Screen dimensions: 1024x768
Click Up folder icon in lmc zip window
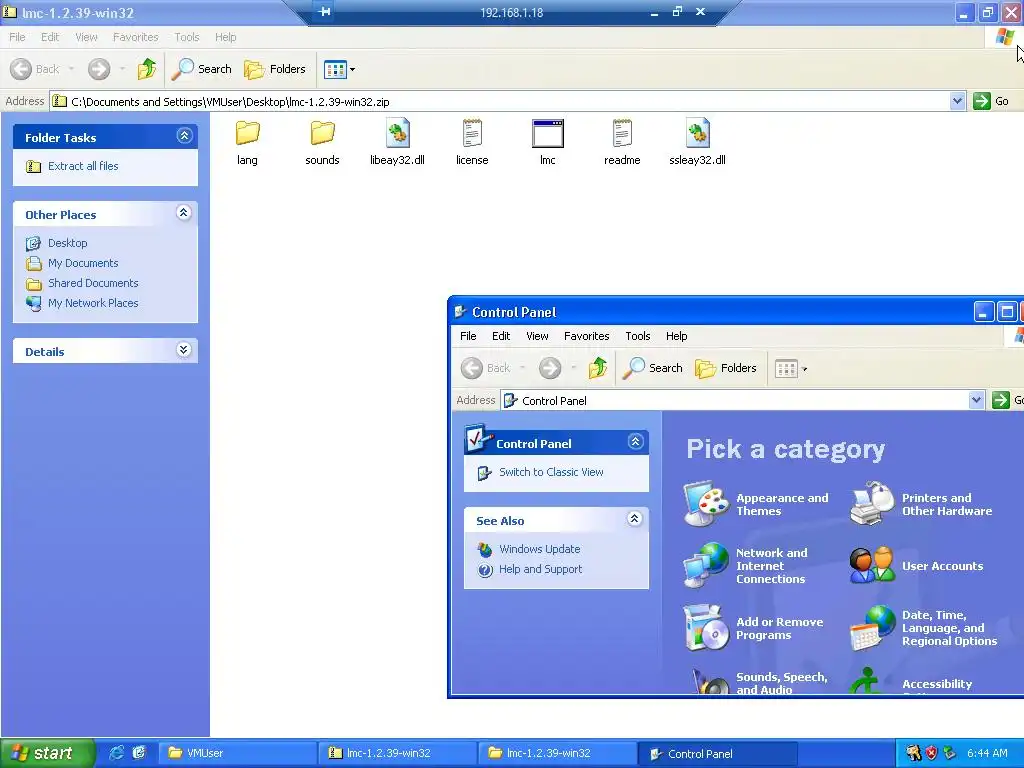coord(147,69)
